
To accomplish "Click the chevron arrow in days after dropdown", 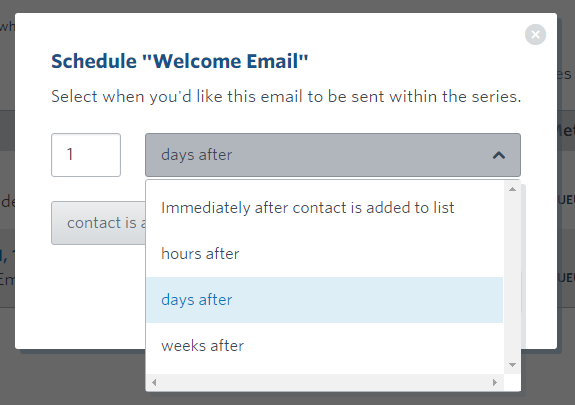I will coord(499,155).
